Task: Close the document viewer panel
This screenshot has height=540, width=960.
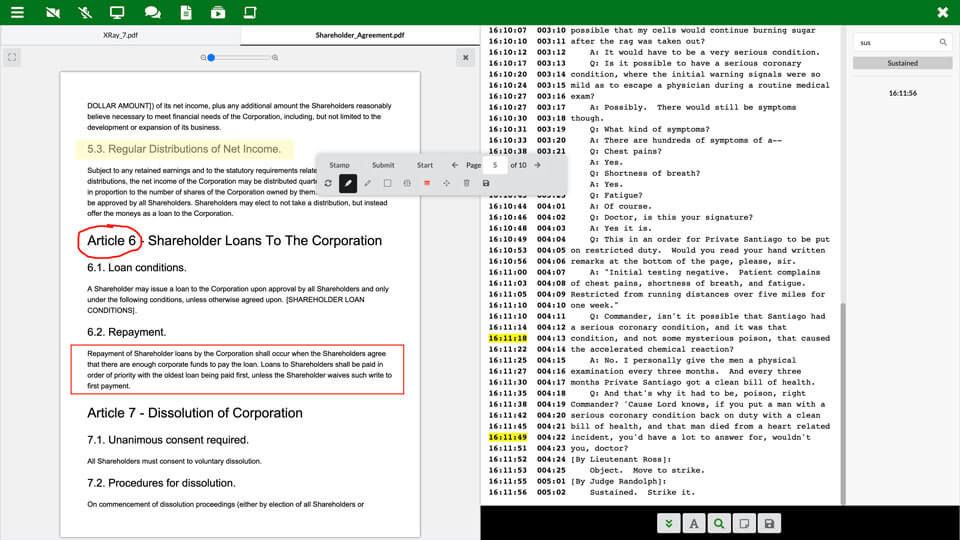Action: tap(465, 58)
